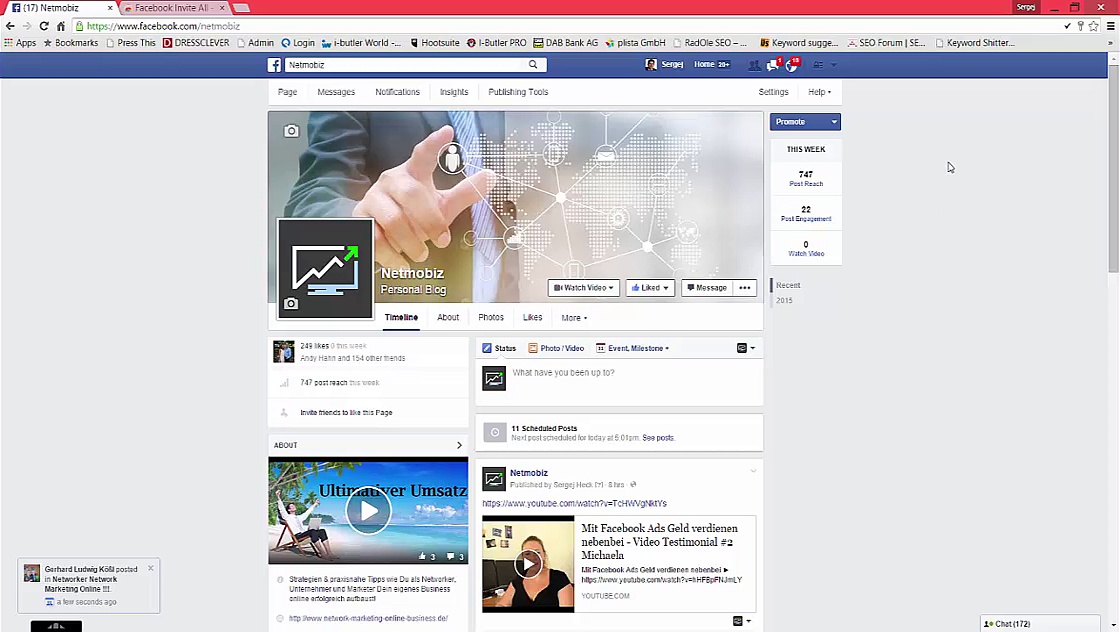Image resolution: width=1120 pixels, height=632 pixels.
Task: Open the Liked dropdown
Action: pos(650,288)
